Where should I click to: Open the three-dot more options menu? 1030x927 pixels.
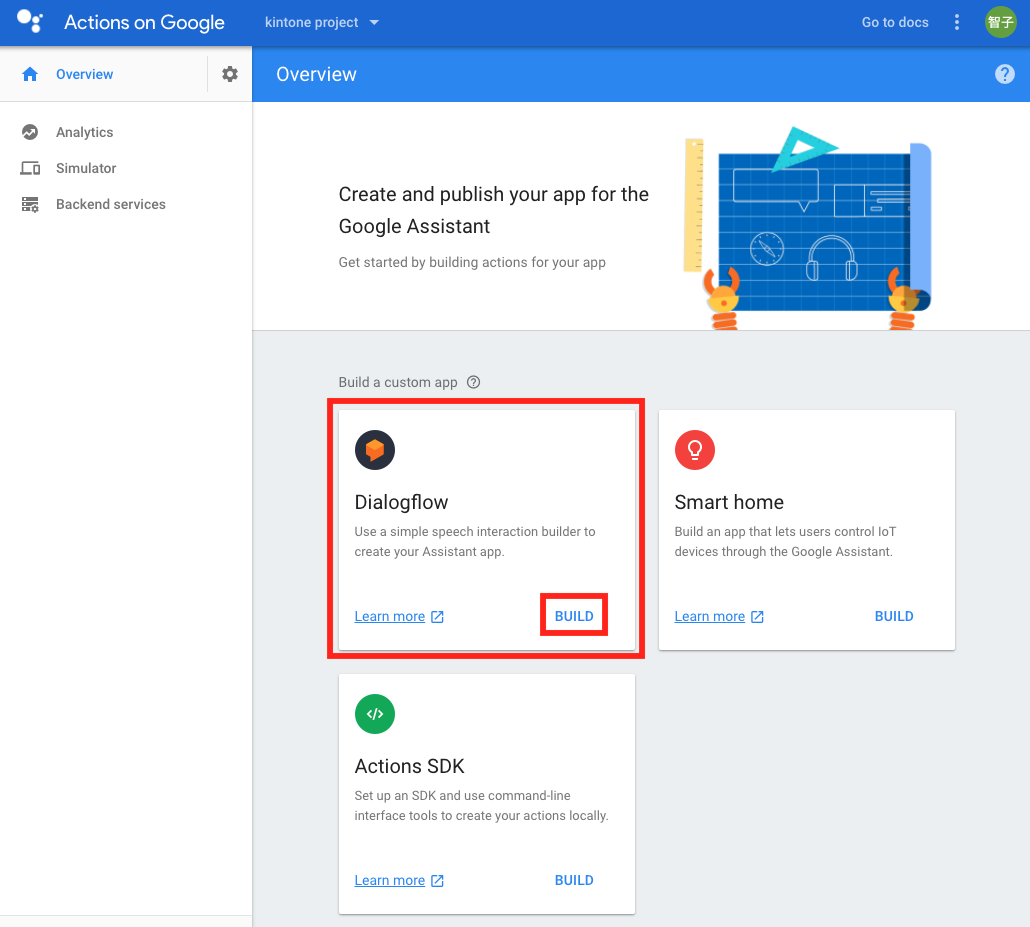(x=956, y=22)
